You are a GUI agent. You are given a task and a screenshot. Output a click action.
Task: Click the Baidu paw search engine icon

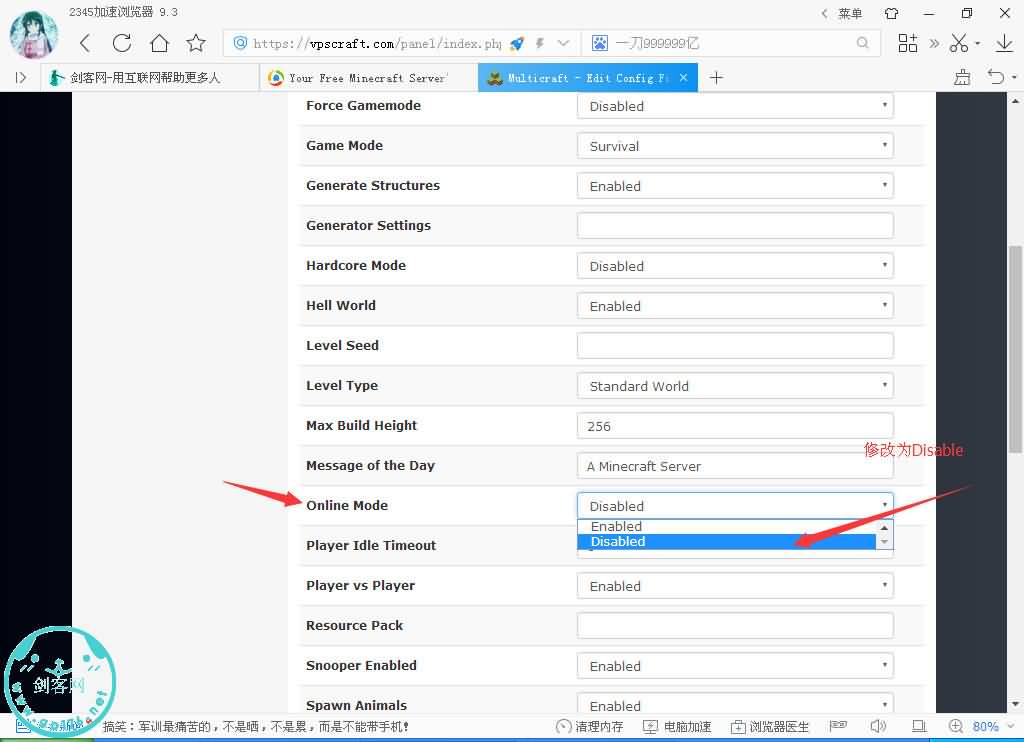pyautogui.click(x=600, y=43)
